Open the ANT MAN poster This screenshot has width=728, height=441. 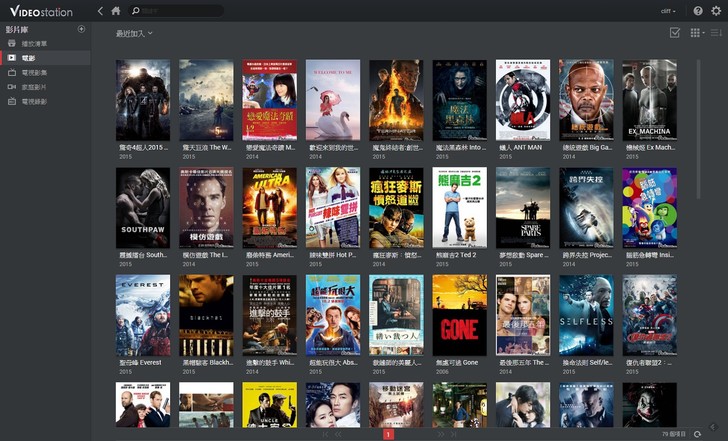[523, 100]
